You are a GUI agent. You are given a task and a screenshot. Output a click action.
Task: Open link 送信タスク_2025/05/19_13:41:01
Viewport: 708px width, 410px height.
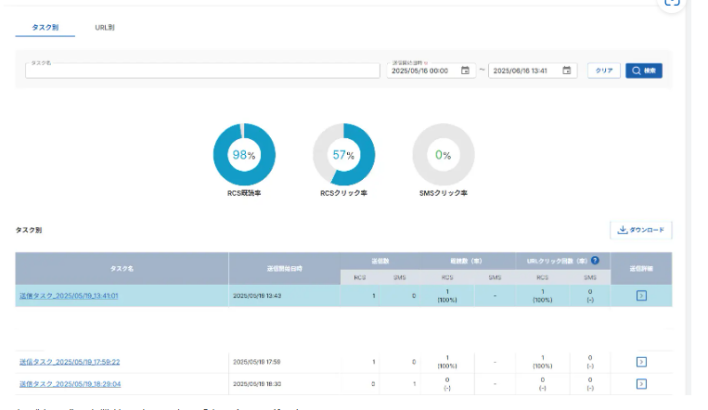click(x=68, y=296)
